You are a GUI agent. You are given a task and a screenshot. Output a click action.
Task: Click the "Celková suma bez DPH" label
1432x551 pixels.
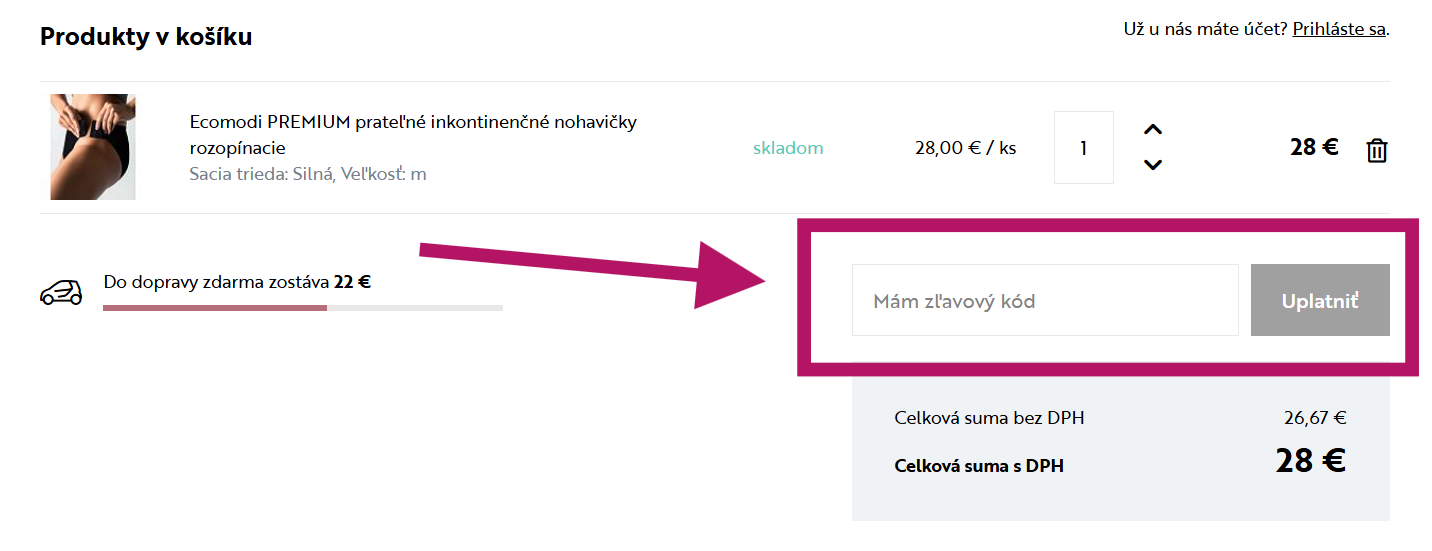[x=989, y=418]
